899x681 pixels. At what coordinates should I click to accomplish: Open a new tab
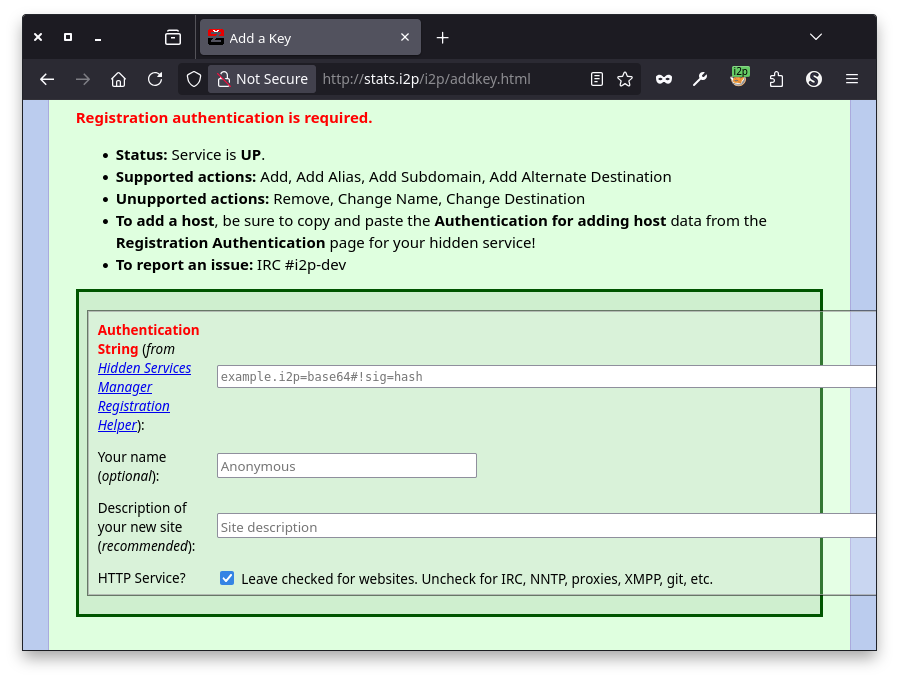pos(442,38)
